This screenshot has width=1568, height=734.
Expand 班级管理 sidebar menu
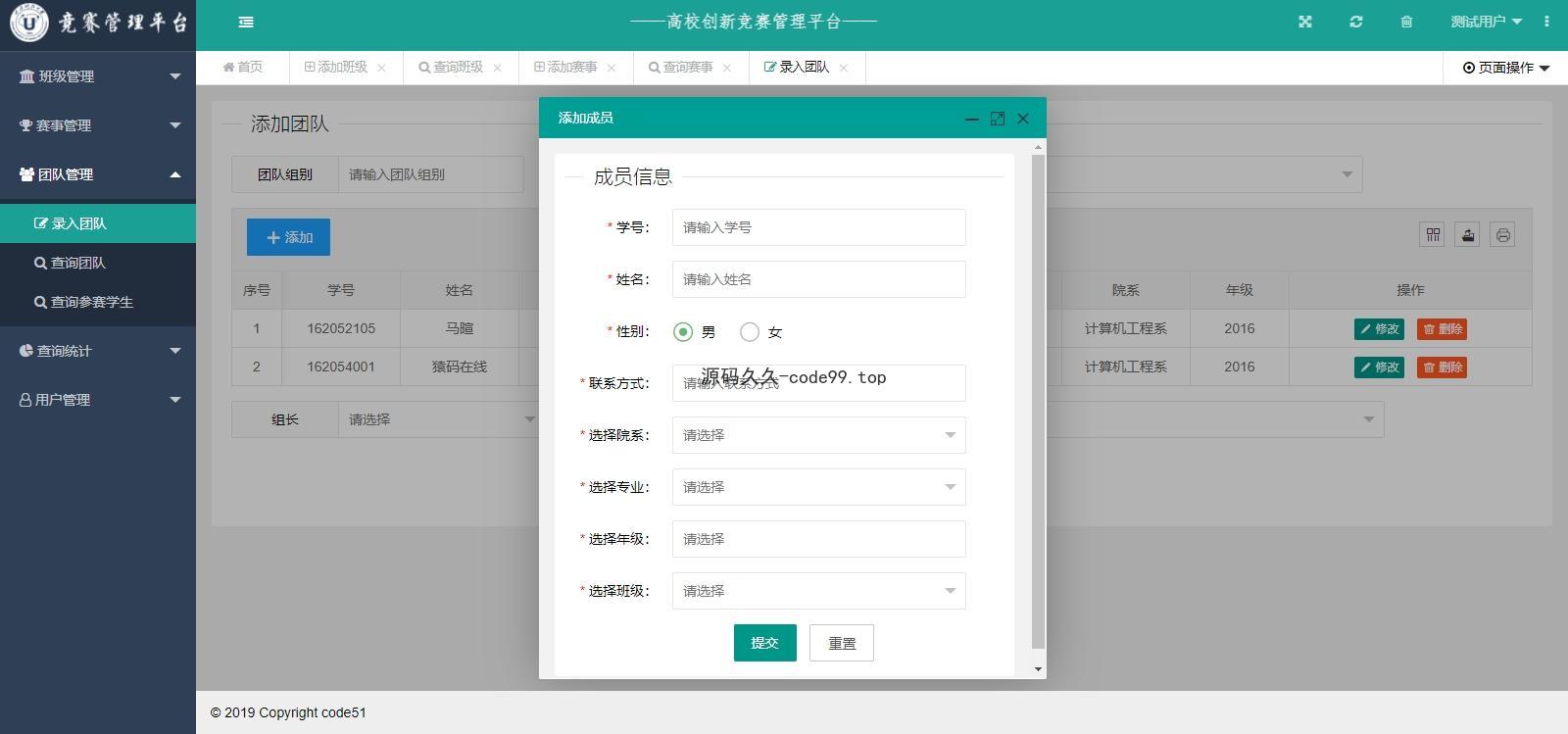(98, 76)
